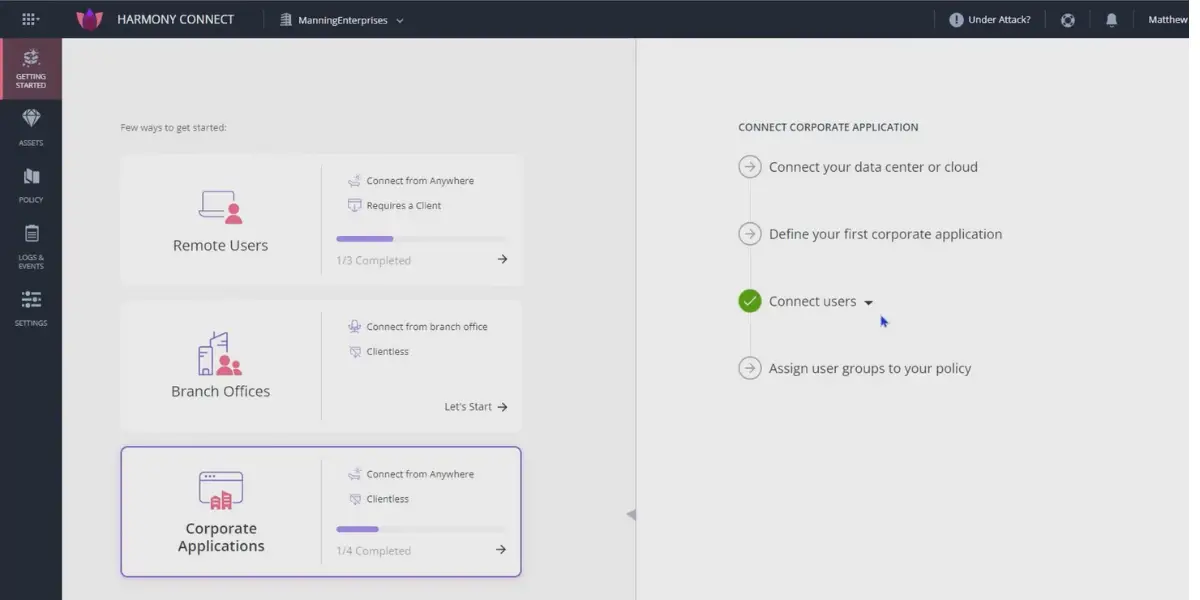Viewport: 1200px width, 600px height.
Task: Click the Branch Offices building icon
Action: (x=220, y=354)
